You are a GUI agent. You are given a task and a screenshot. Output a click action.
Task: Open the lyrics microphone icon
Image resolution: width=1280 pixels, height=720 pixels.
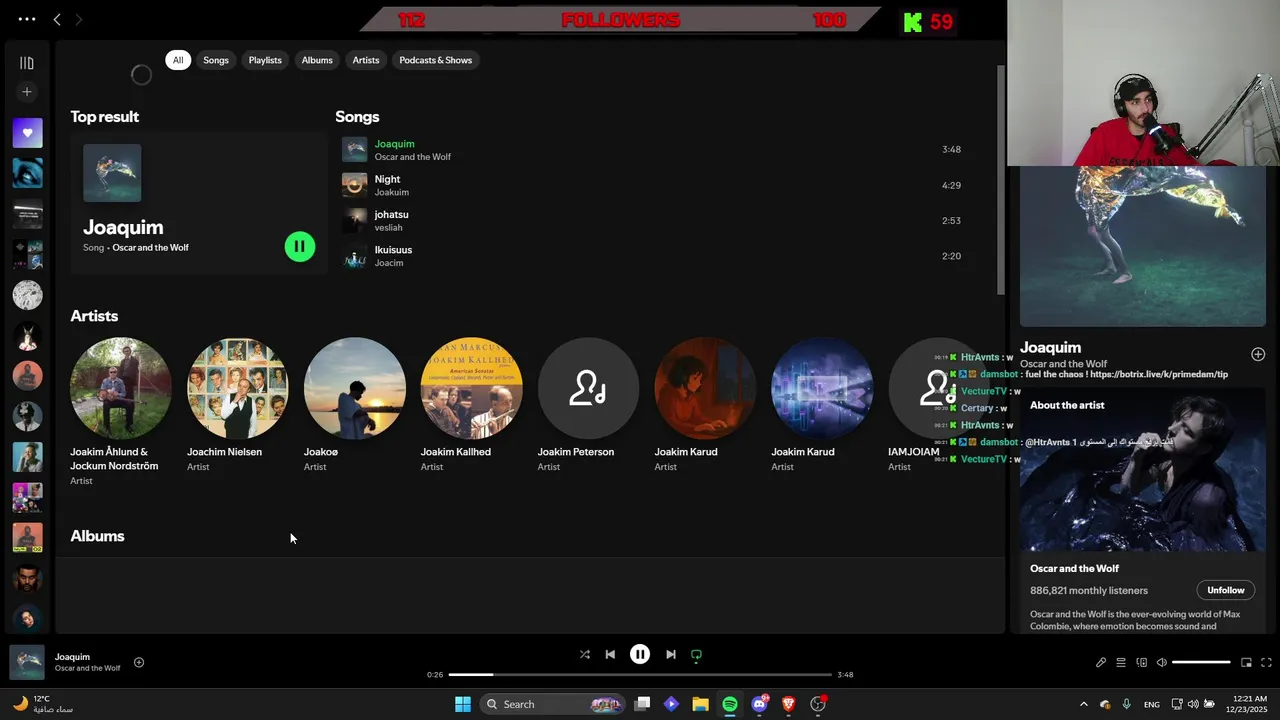click(x=1101, y=662)
